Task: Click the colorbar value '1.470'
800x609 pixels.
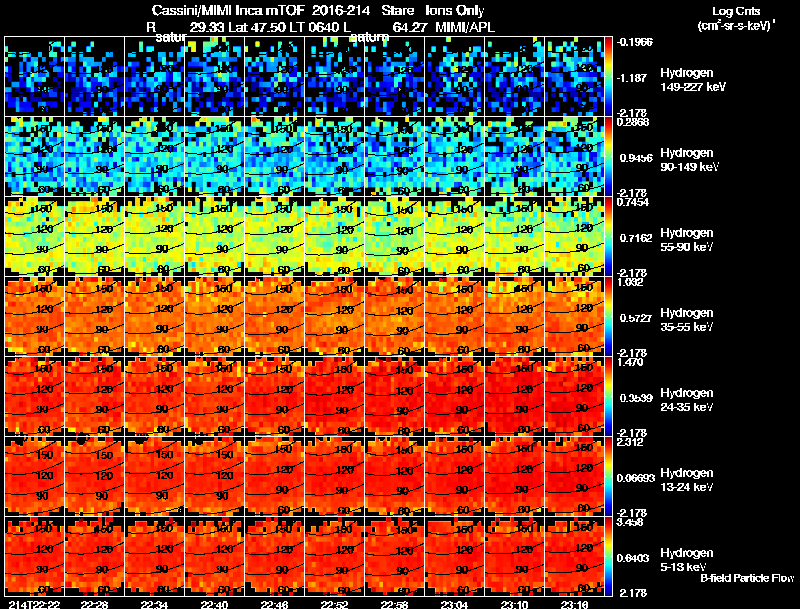Action: click(x=630, y=362)
